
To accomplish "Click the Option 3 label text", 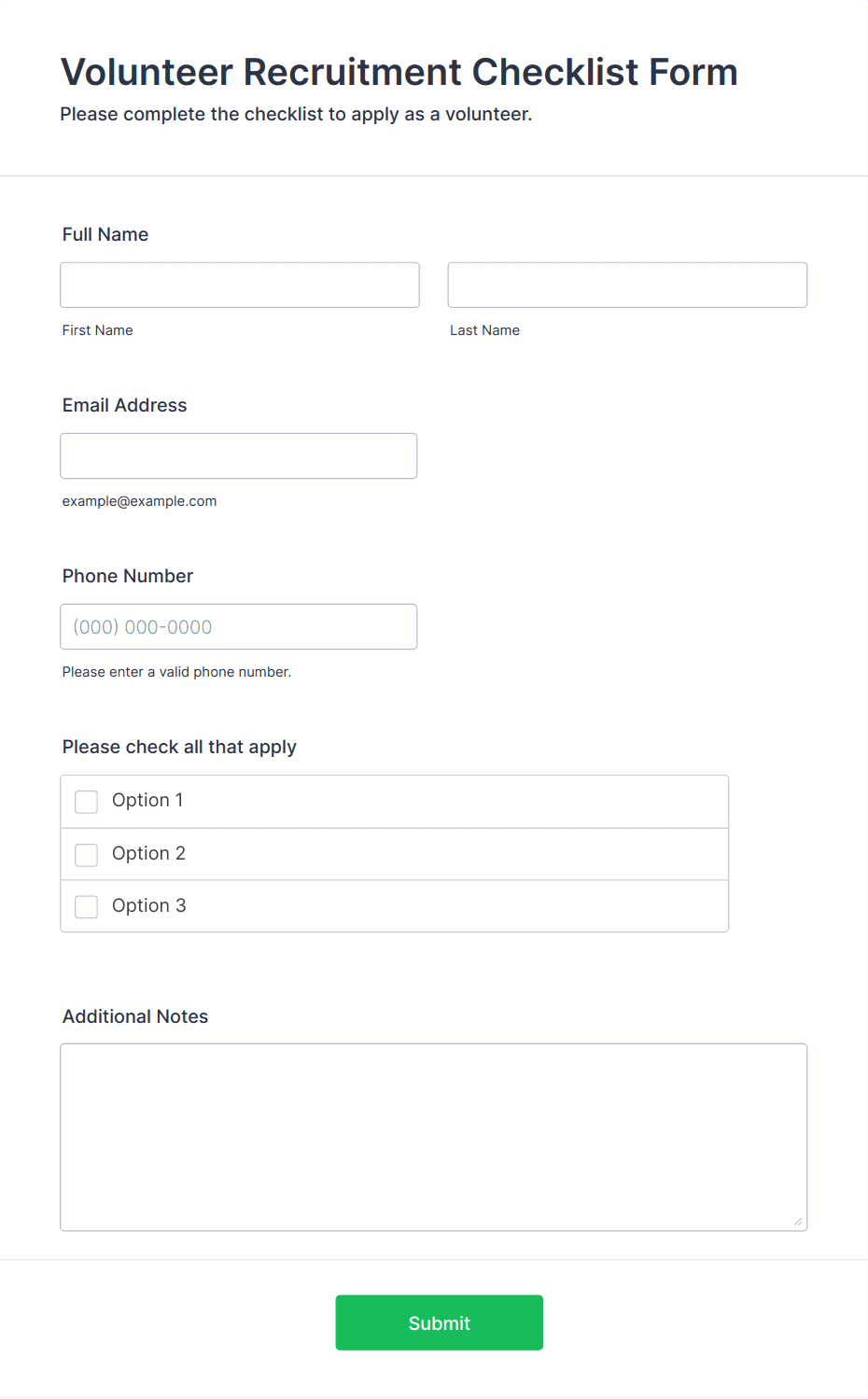I will coord(148,905).
